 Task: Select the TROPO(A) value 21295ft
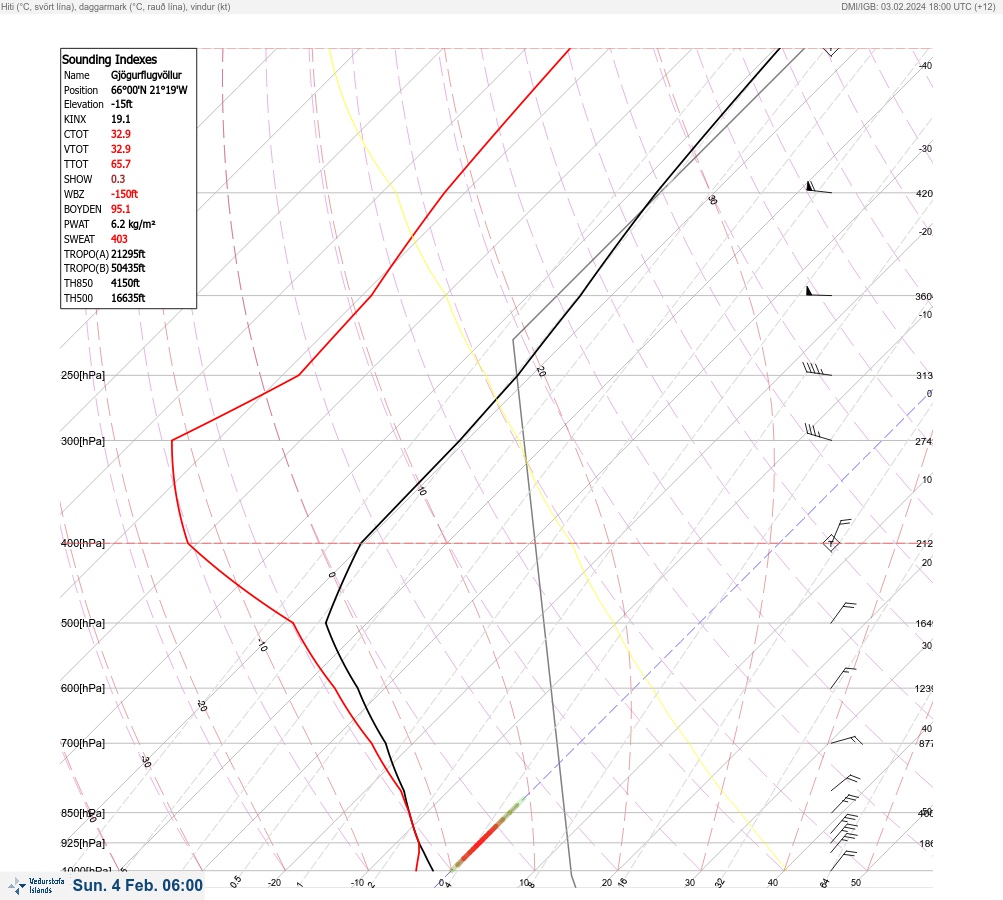[128, 254]
